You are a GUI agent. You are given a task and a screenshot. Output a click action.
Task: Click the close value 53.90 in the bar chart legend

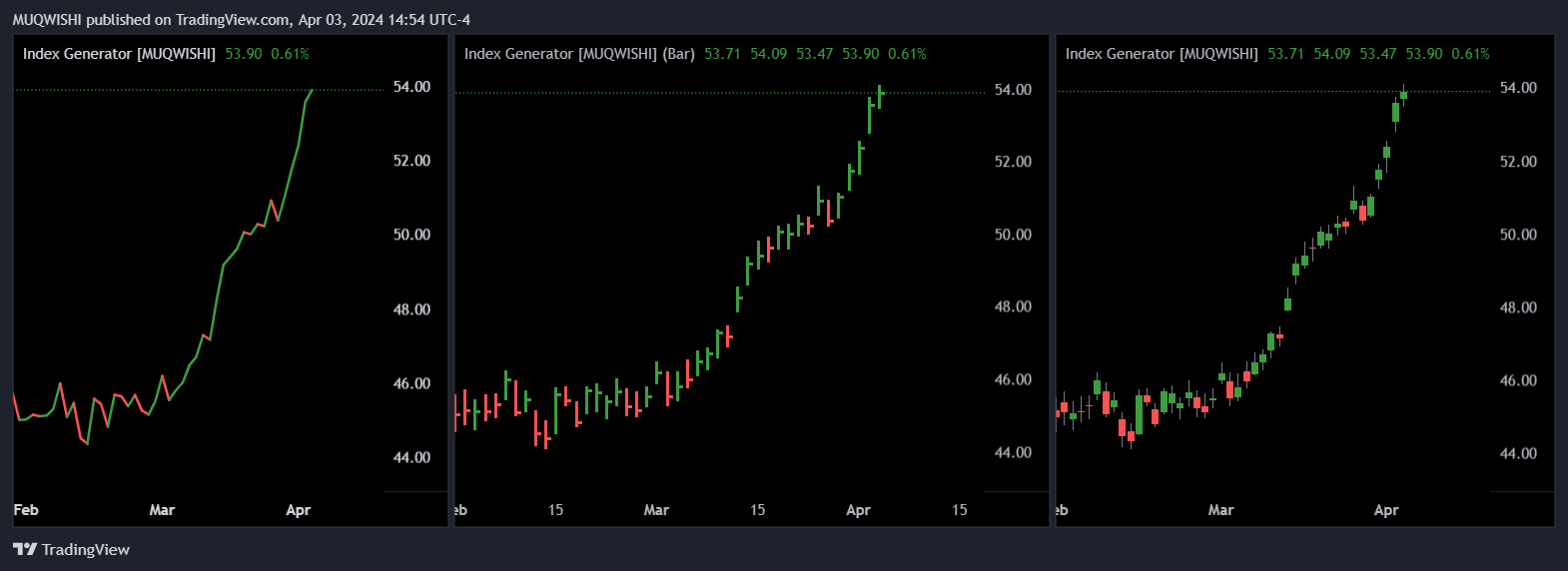[x=861, y=54]
